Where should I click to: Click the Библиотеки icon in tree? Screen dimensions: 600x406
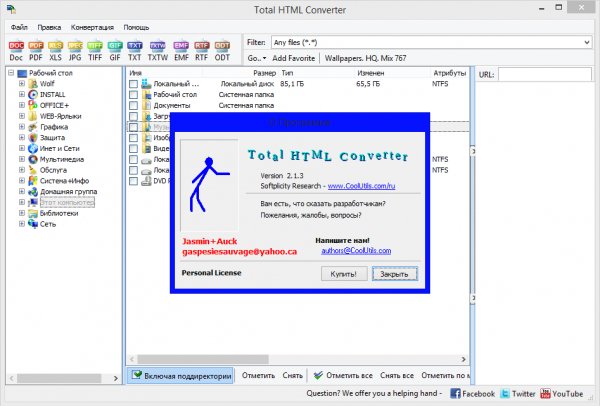point(33,213)
